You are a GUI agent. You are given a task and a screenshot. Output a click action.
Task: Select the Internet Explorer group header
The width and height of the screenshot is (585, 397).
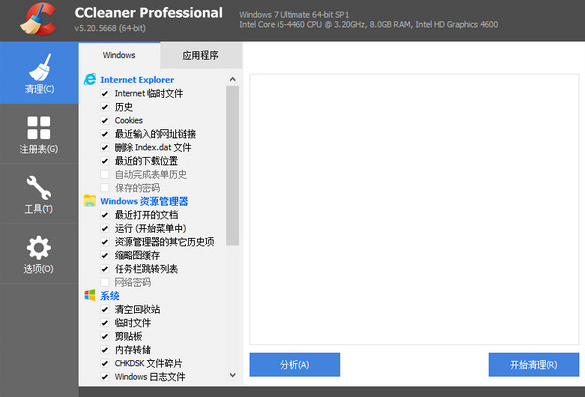pos(137,80)
